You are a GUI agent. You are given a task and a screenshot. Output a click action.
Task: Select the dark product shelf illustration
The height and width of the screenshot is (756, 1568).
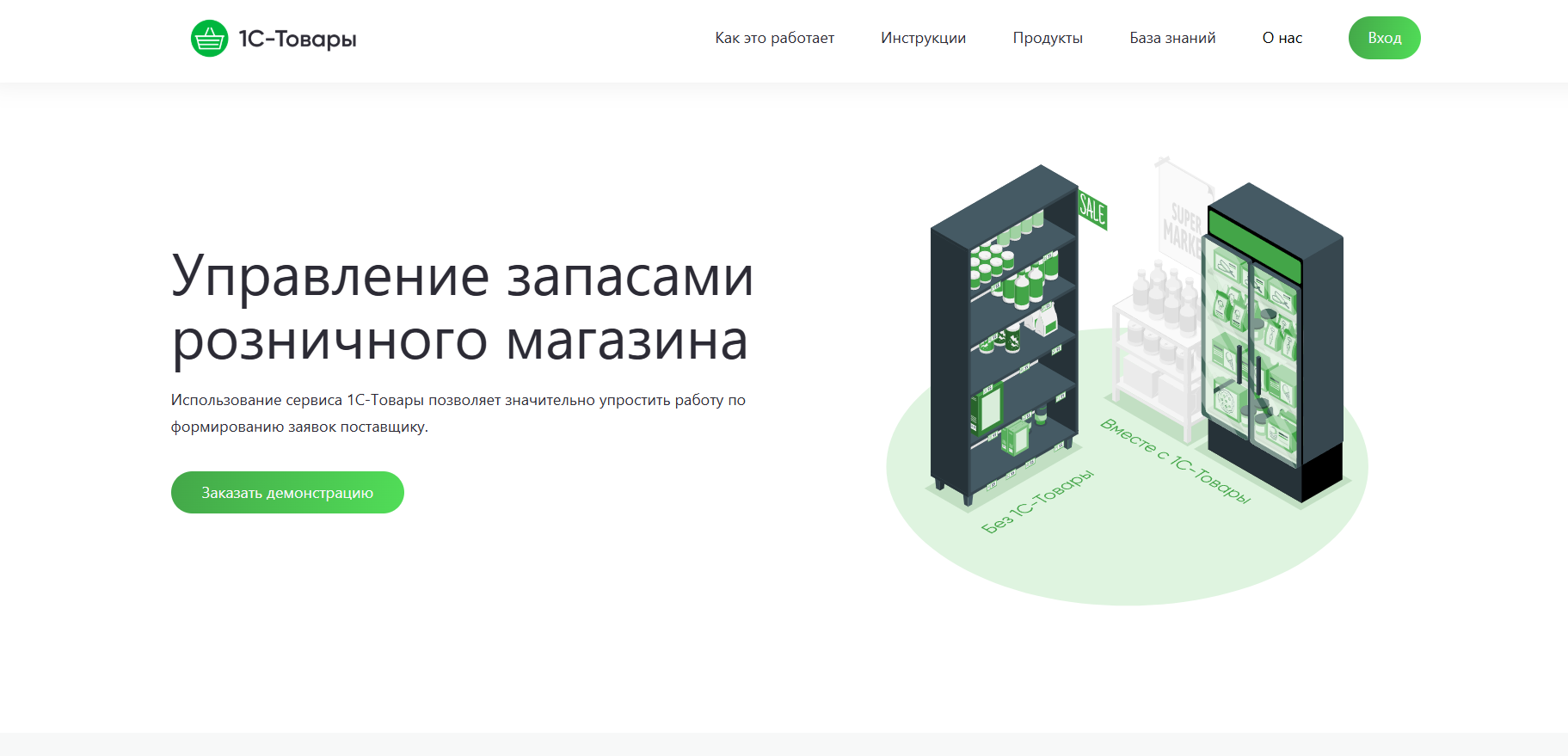click(955, 361)
